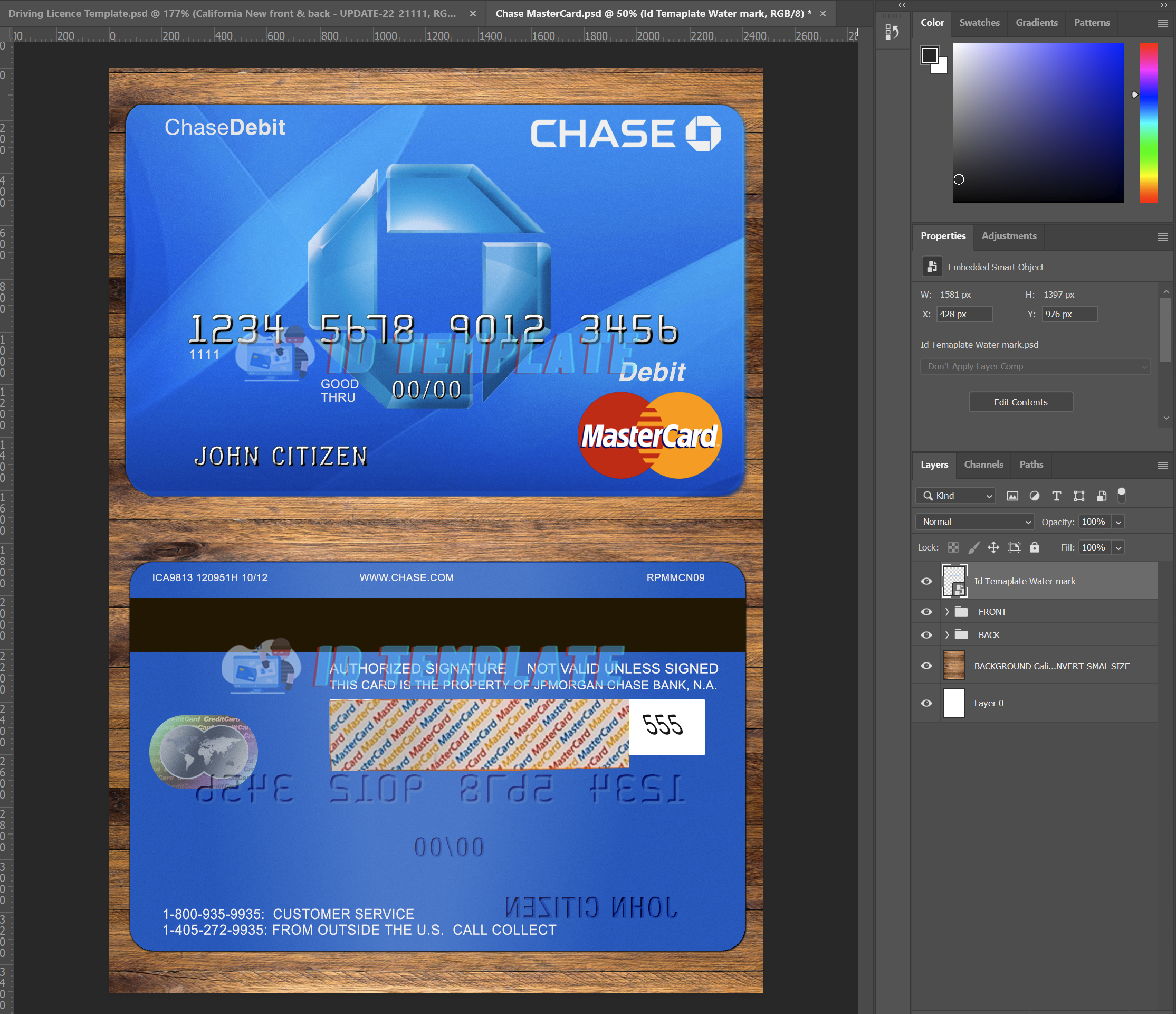Switch to the Adjustments tab
Screen dimensions: 1176x1014
(x=1009, y=235)
